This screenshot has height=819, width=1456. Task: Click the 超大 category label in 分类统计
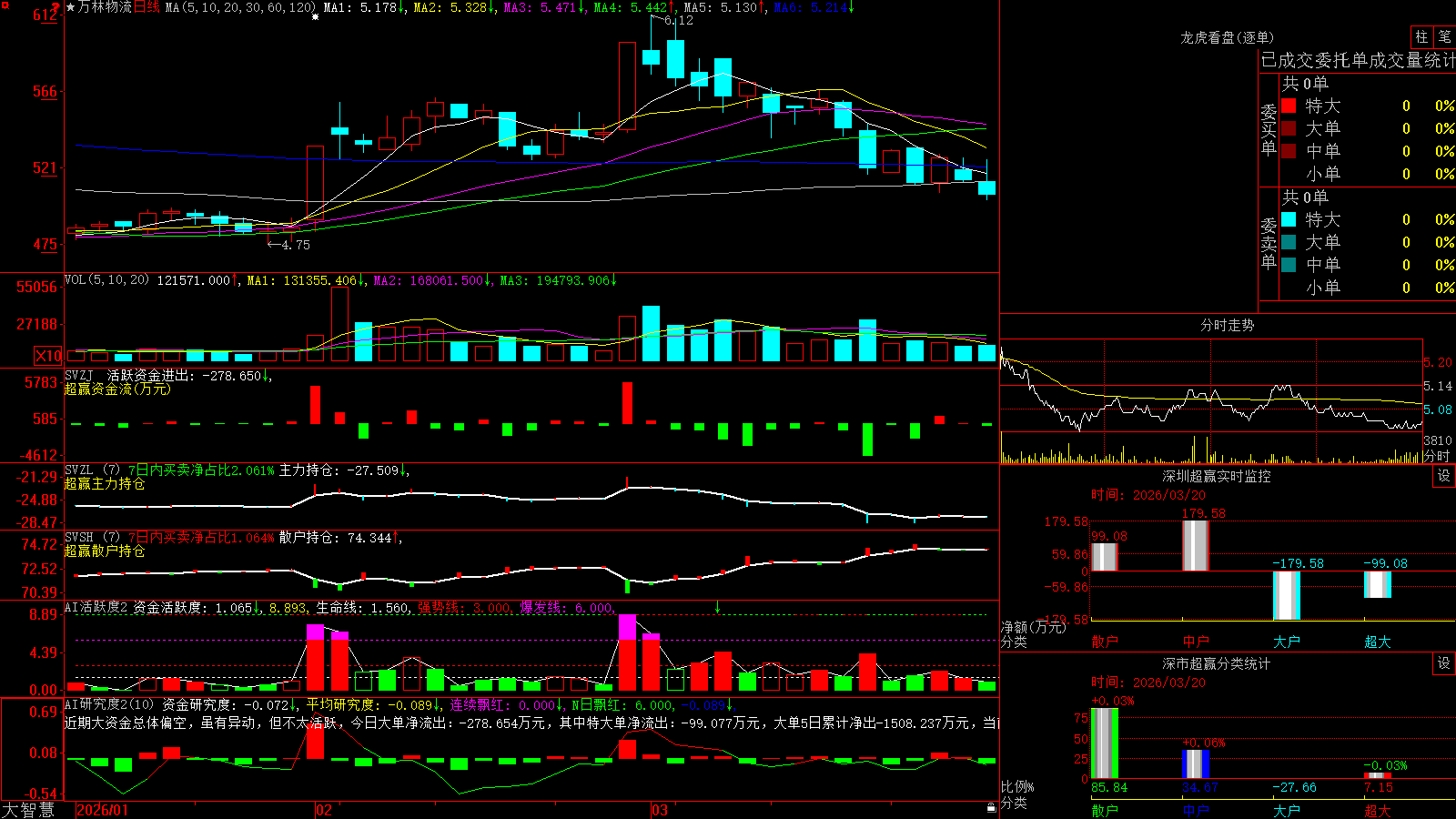[x=1378, y=811]
